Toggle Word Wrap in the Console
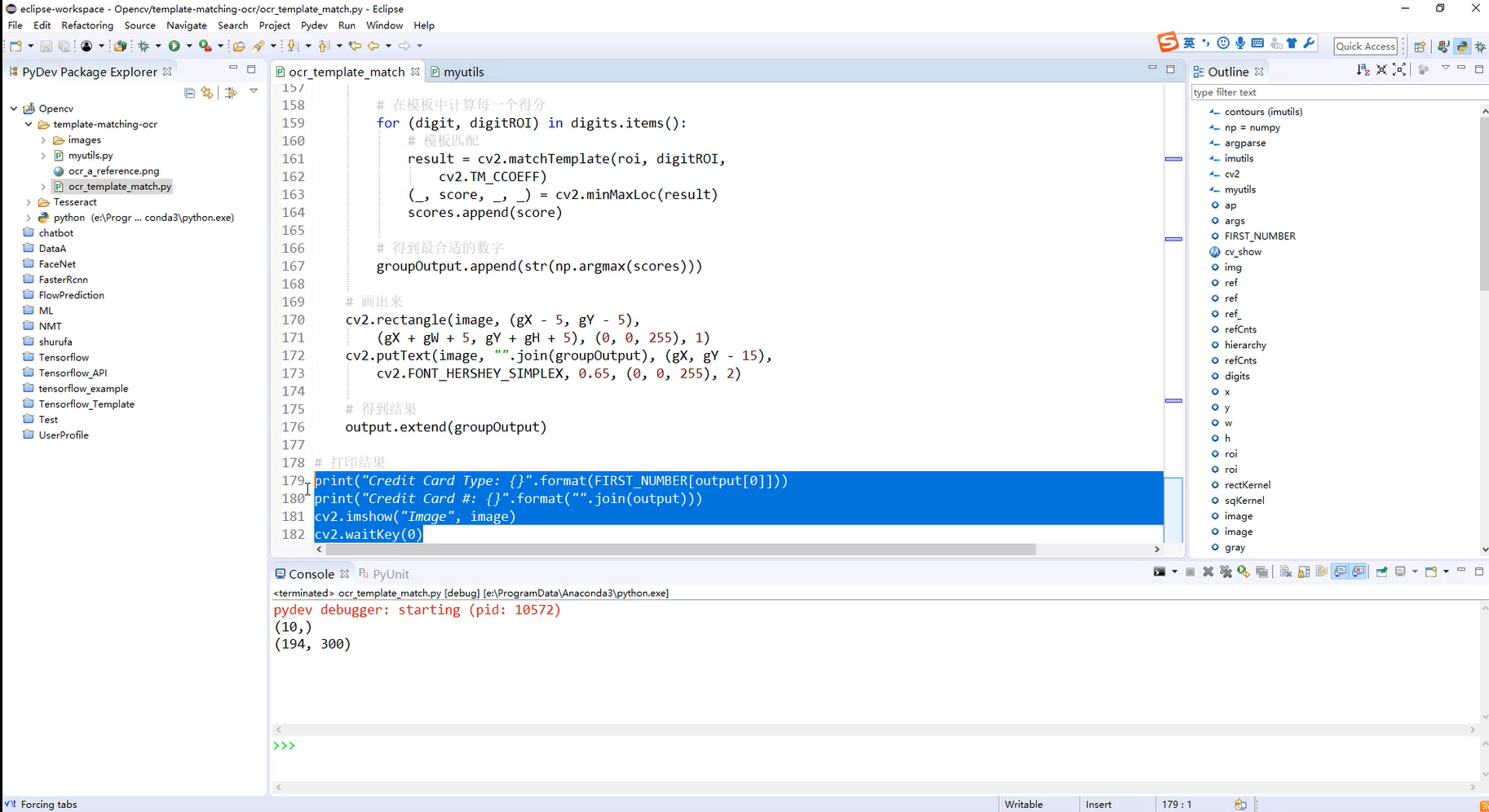The image size is (1489, 812). click(1321, 571)
